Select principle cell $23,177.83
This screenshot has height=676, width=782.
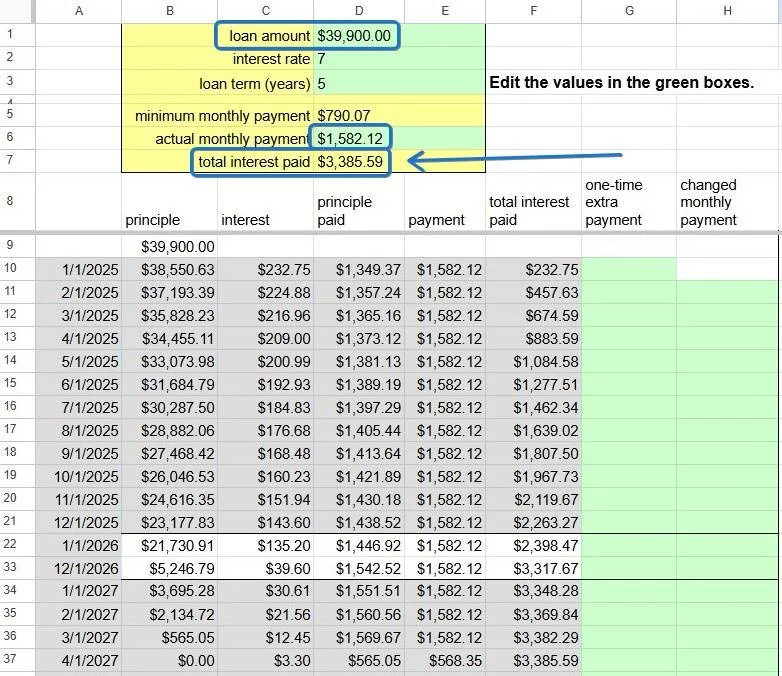[170, 522]
